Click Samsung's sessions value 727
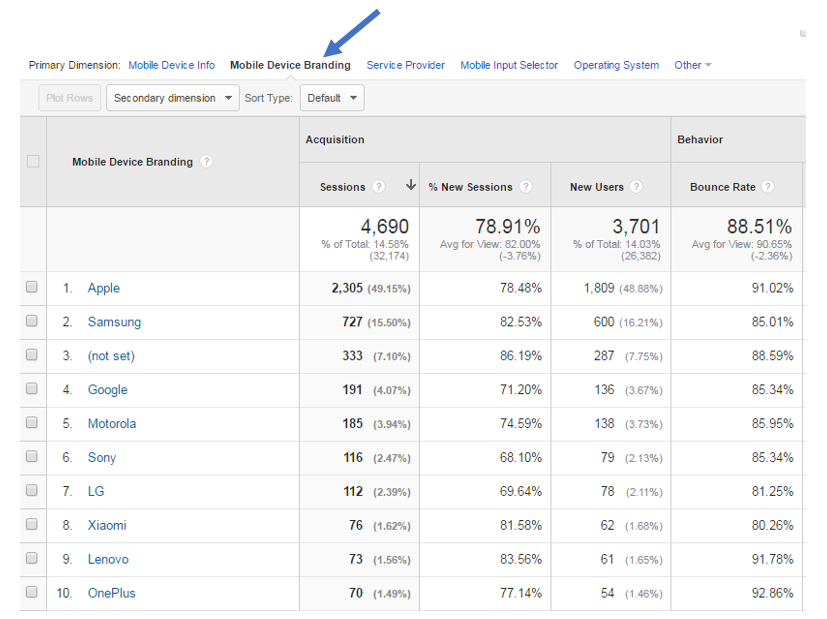Viewport: 827px width, 619px height. pyautogui.click(x=352, y=322)
